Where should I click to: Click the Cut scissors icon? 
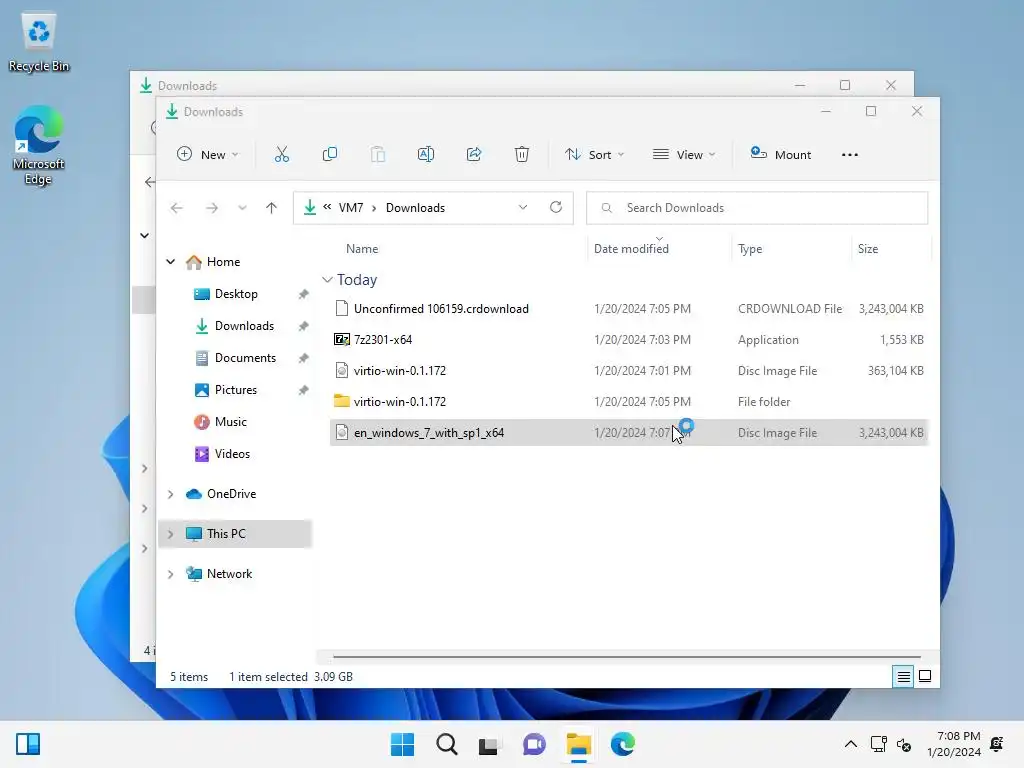click(281, 155)
